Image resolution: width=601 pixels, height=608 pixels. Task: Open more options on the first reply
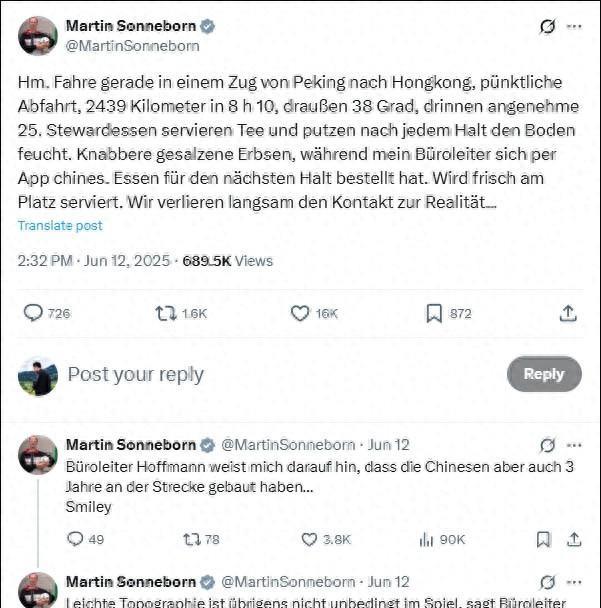[574, 445]
